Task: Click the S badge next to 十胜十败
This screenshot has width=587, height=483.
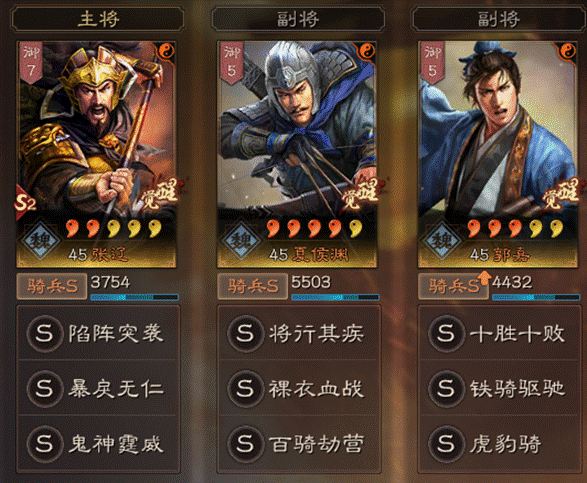Action: tap(445, 333)
